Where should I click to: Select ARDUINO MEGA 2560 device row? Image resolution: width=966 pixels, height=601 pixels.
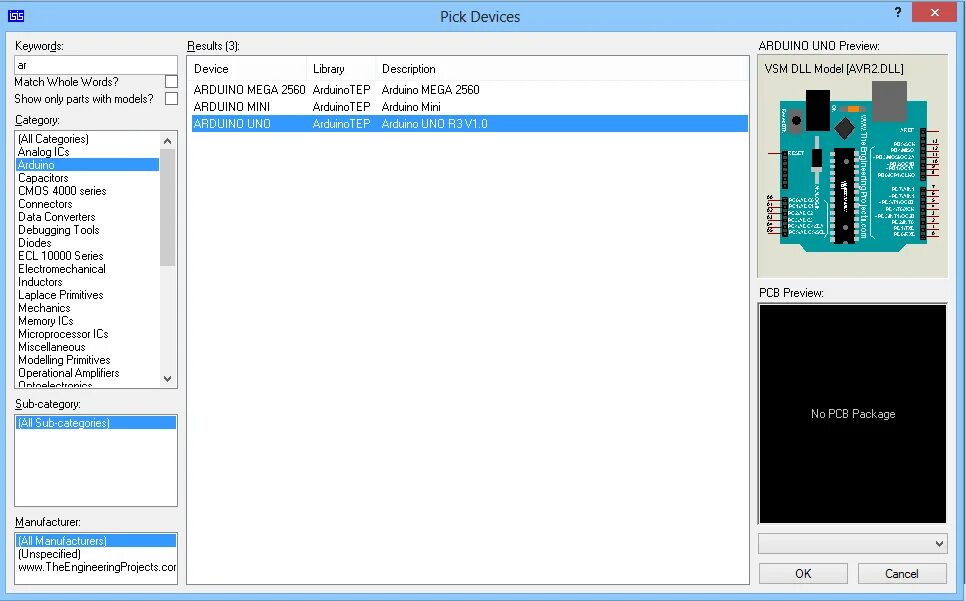click(469, 89)
